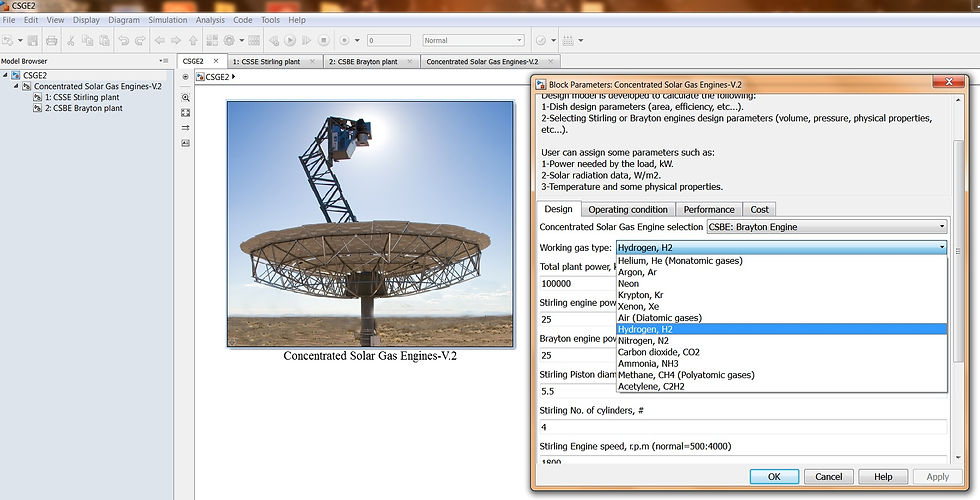
Task: Choose Nitrogen, N2 from gas list
Action: [782, 341]
